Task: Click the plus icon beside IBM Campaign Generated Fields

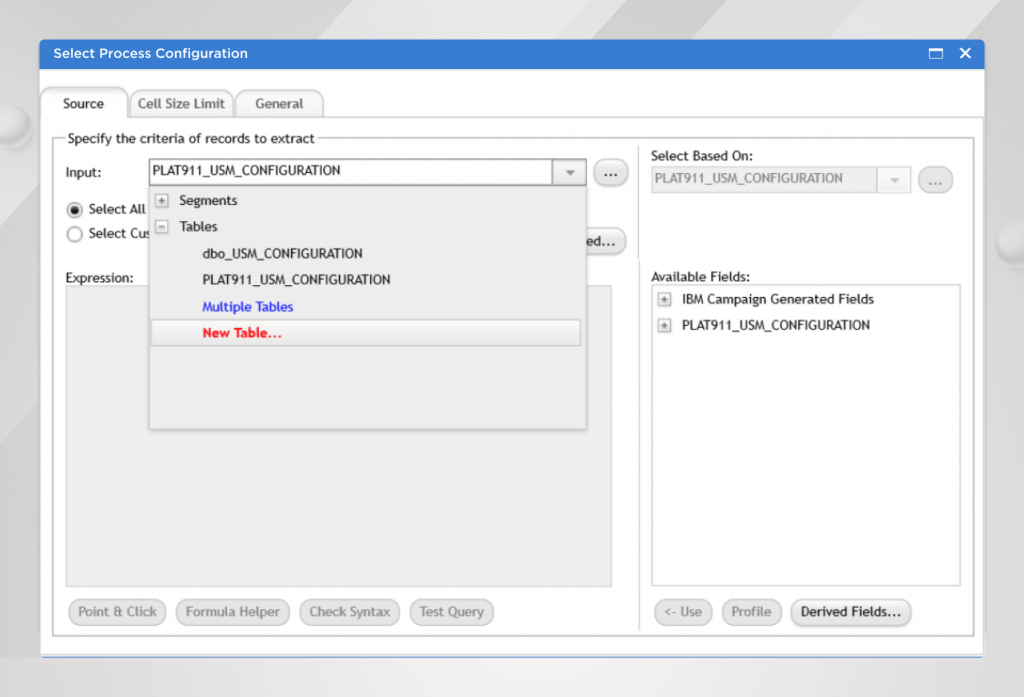Action: click(x=664, y=298)
